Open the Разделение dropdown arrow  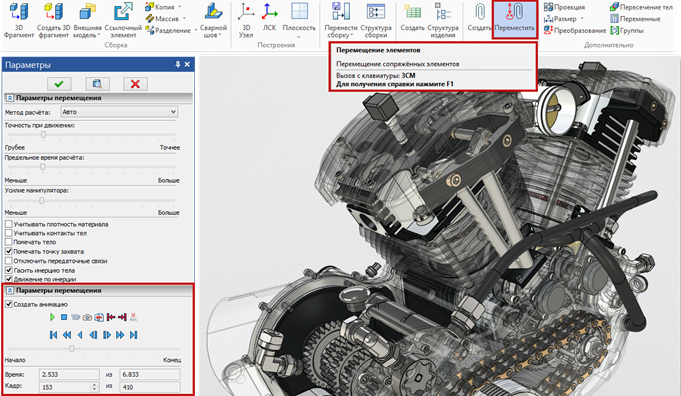pyautogui.click(x=195, y=30)
